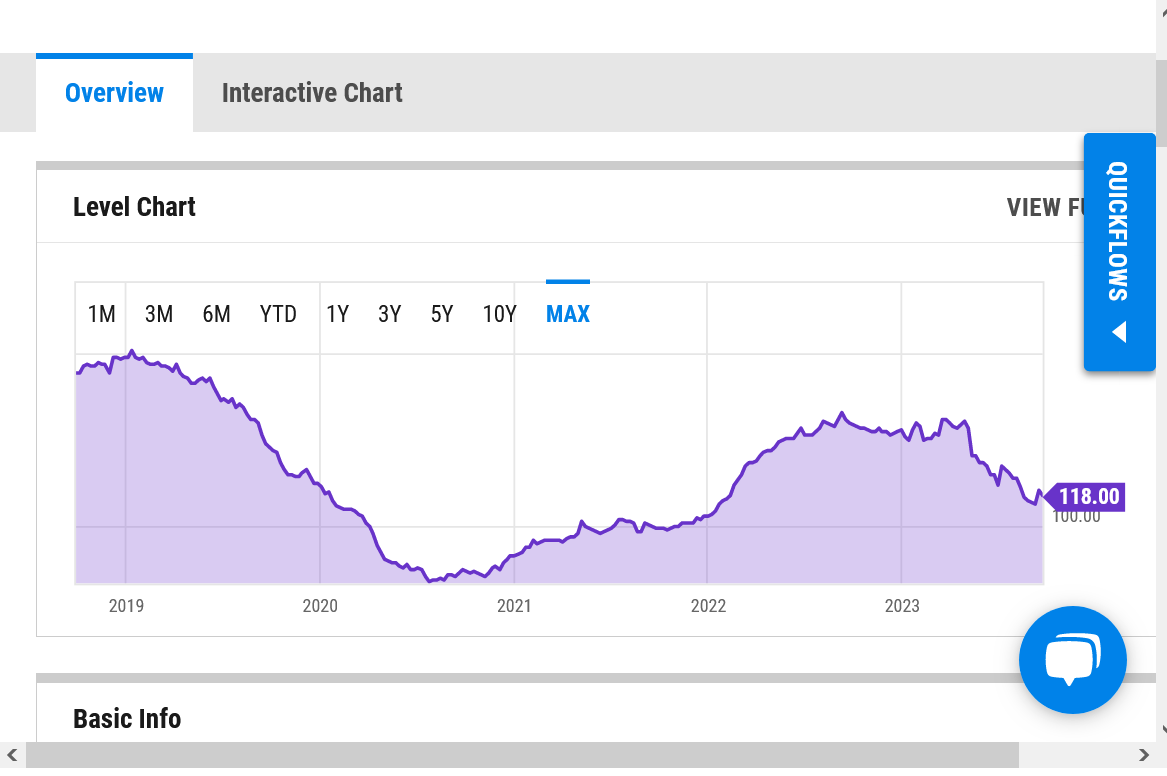Viewport: 1167px width, 776px height.
Task: Open the View Full Chart link
Action: pyautogui.click(x=1045, y=208)
